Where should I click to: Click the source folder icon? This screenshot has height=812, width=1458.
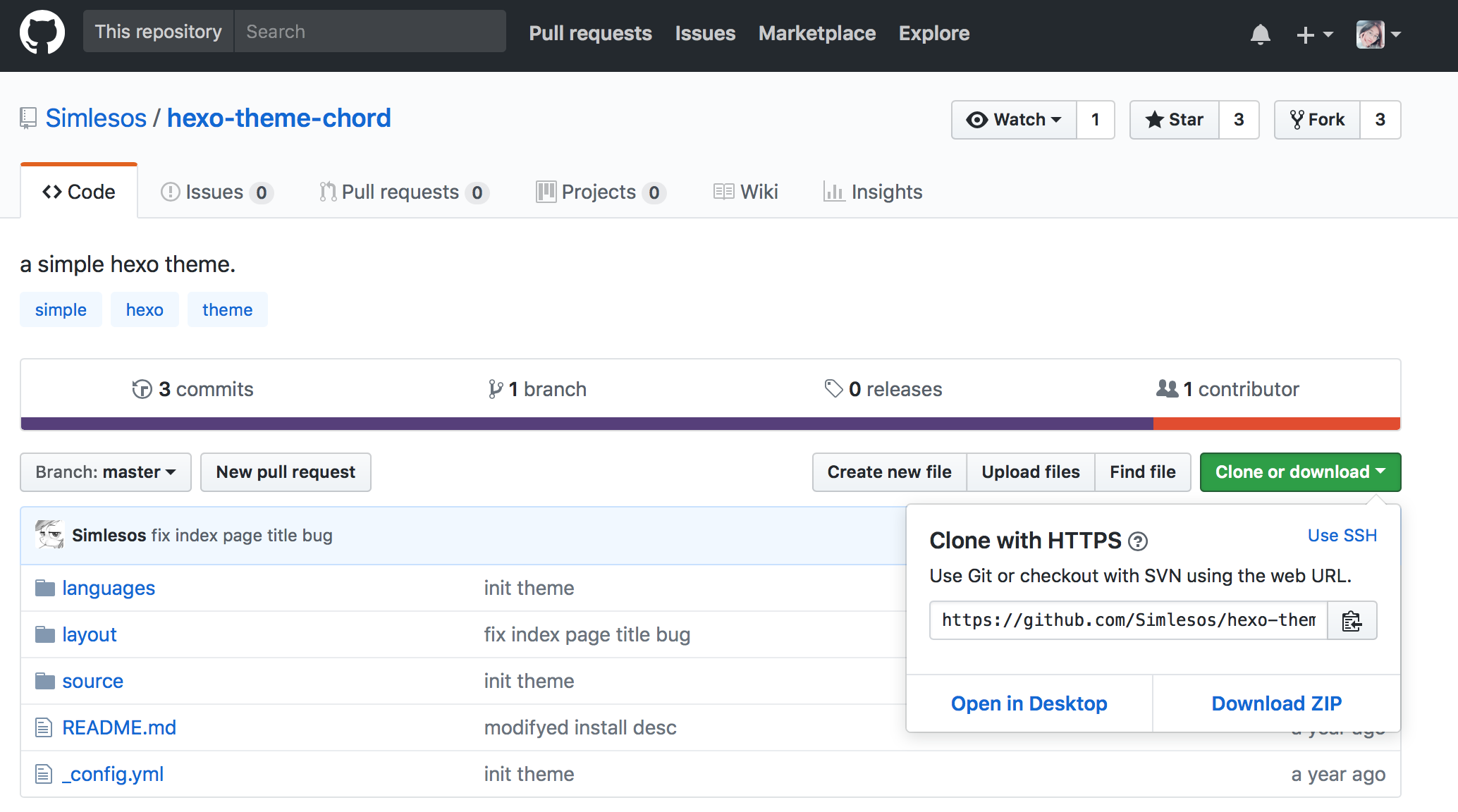pyautogui.click(x=45, y=681)
